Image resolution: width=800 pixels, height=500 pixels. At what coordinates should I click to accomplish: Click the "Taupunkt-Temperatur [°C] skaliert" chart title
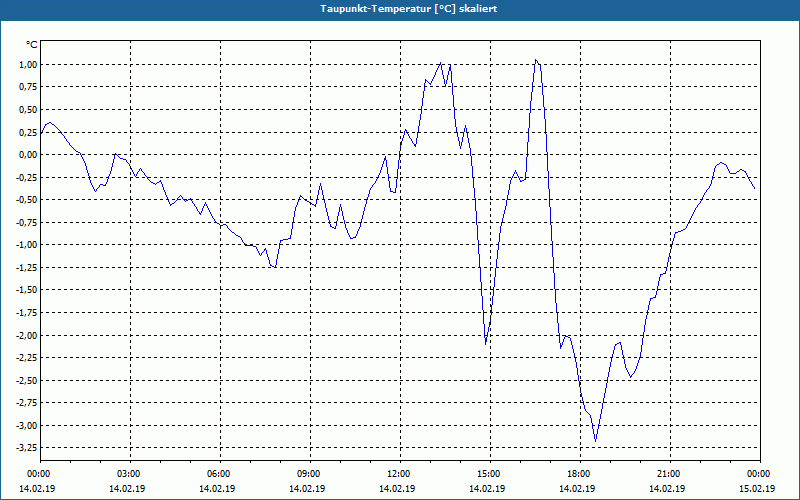[409, 9]
